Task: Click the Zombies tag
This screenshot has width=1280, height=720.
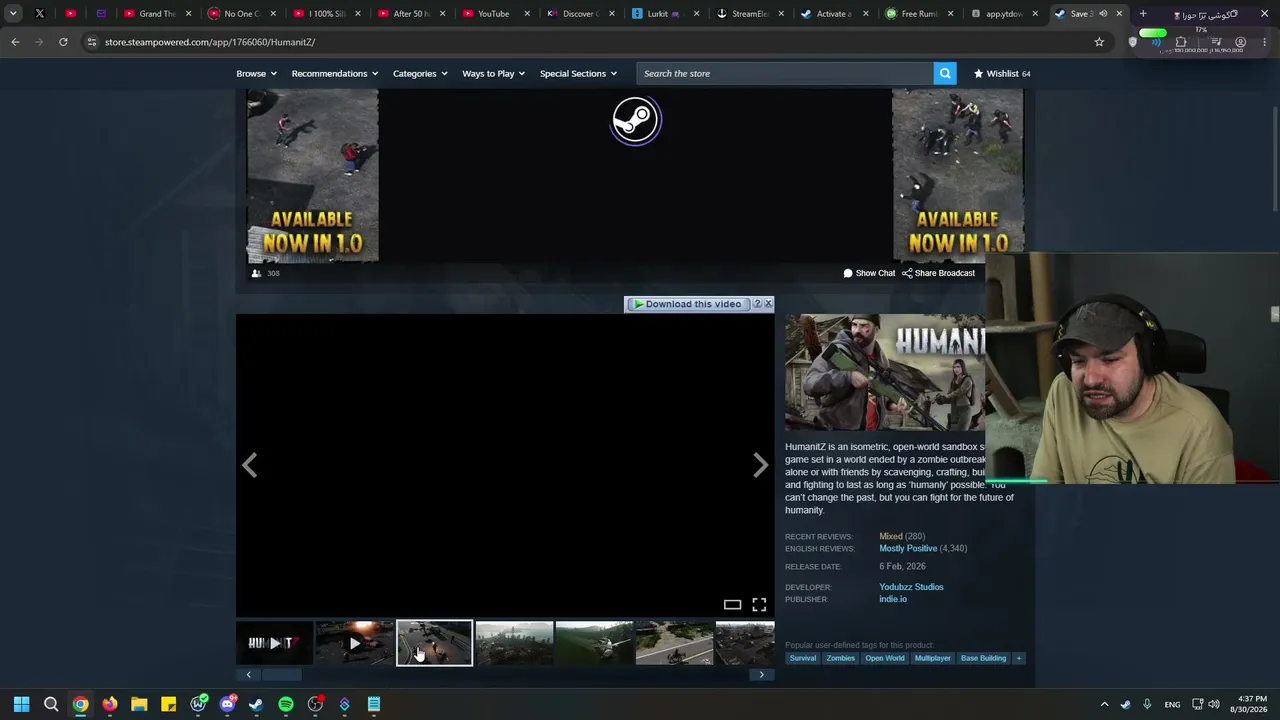Action: tap(841, 658)
